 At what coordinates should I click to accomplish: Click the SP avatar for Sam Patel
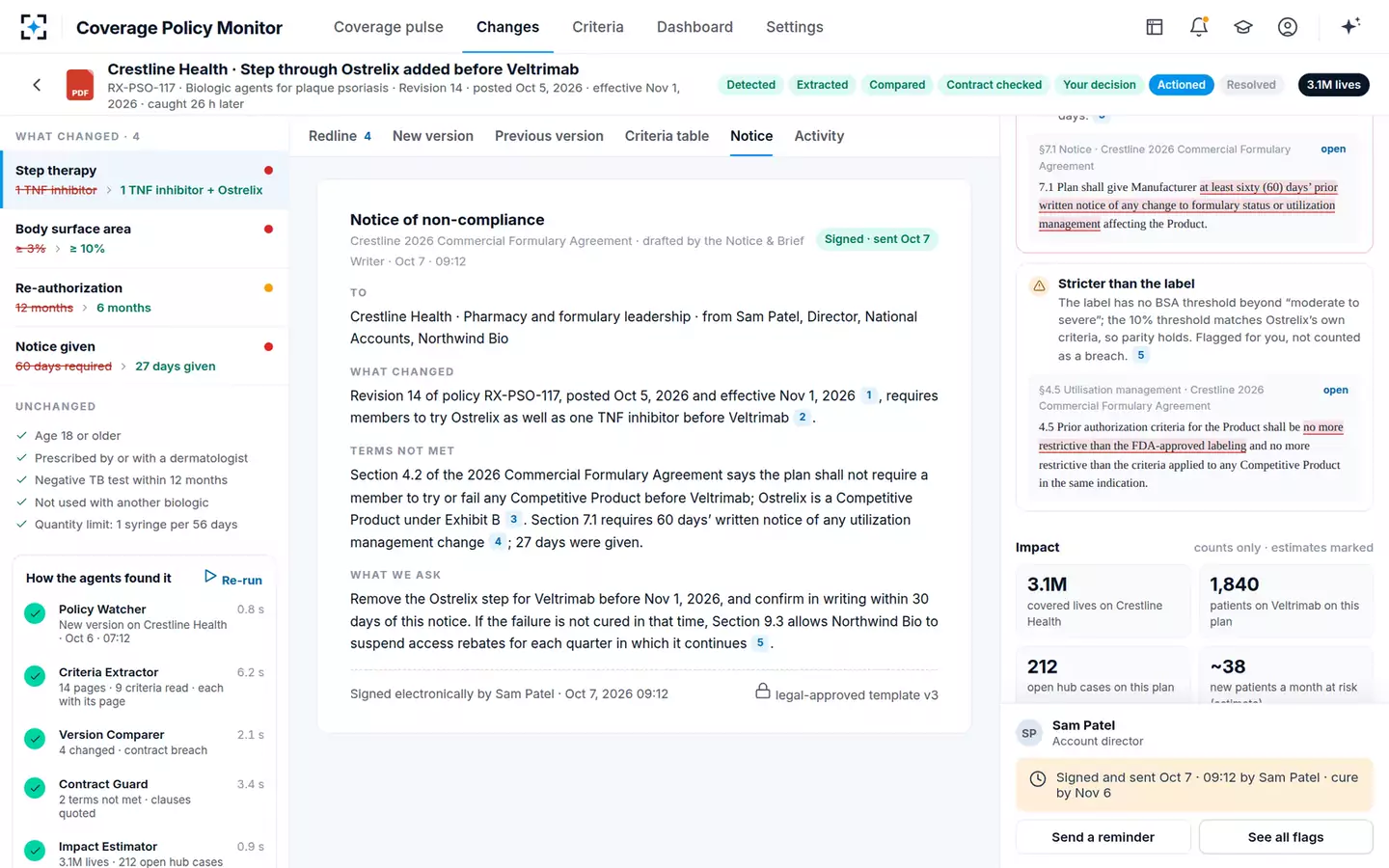tap(1029, 733)
